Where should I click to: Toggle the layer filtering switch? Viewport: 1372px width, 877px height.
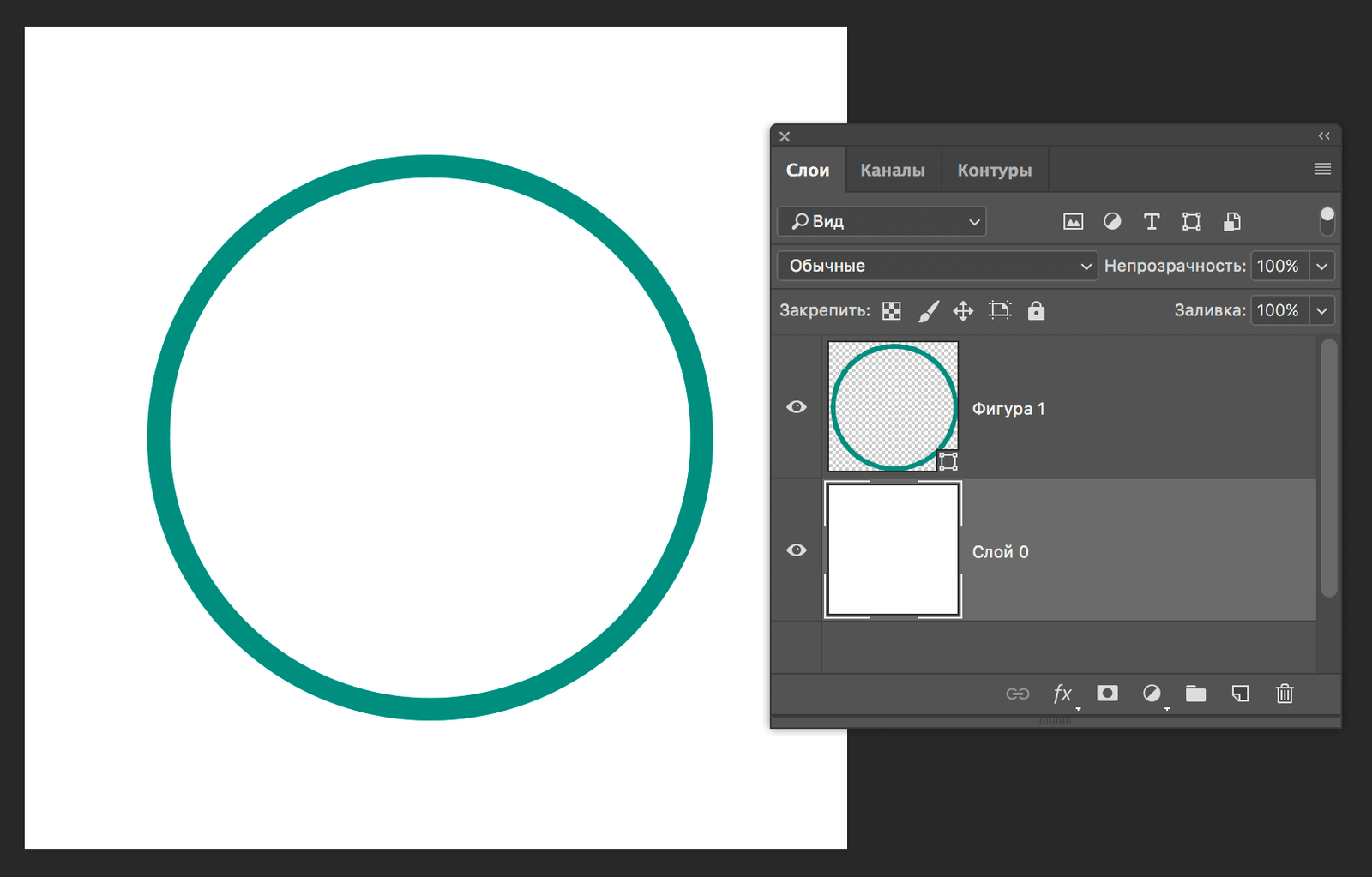point(1327,221)
